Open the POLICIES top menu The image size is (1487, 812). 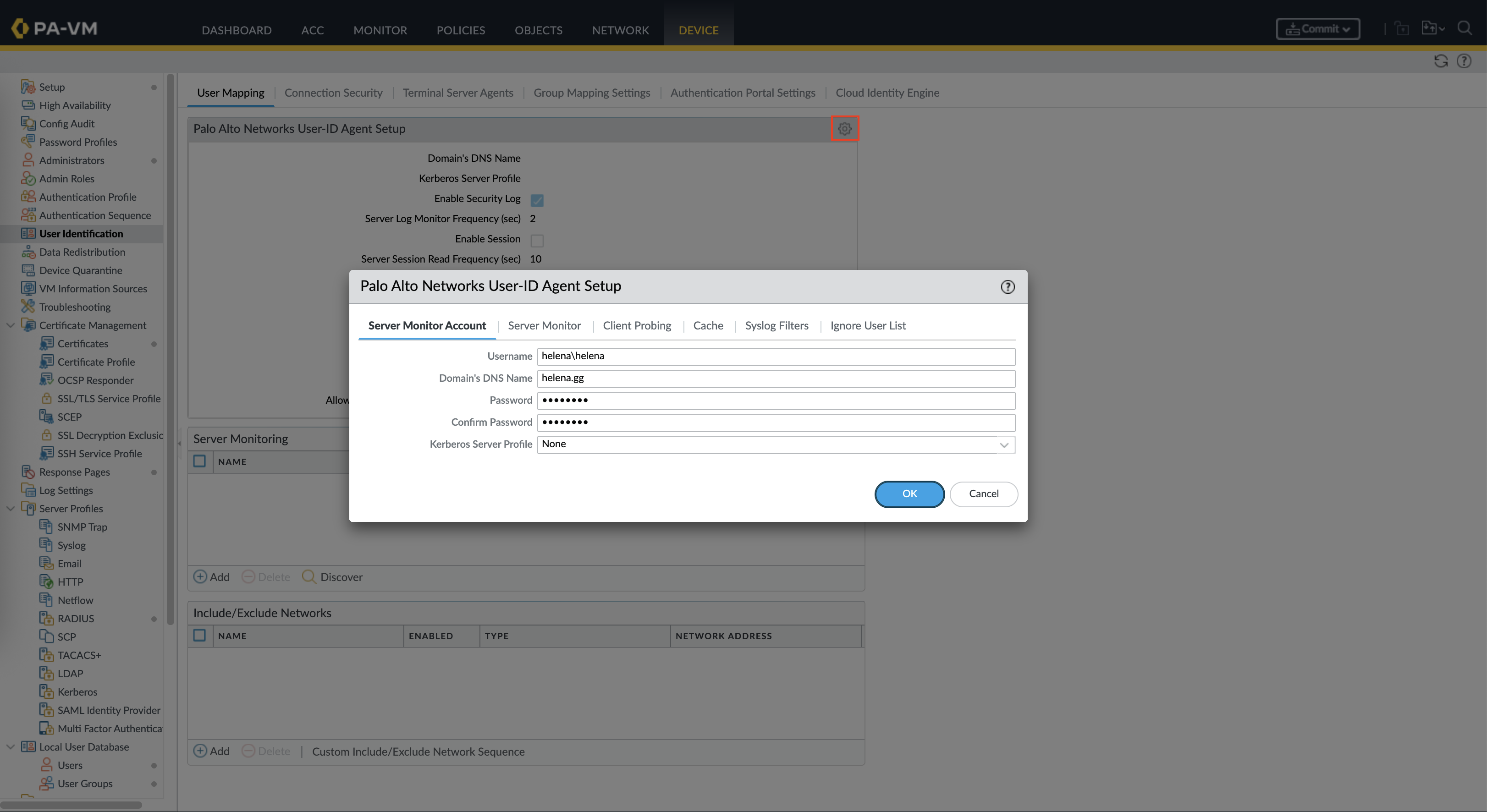tap(460, 30)
